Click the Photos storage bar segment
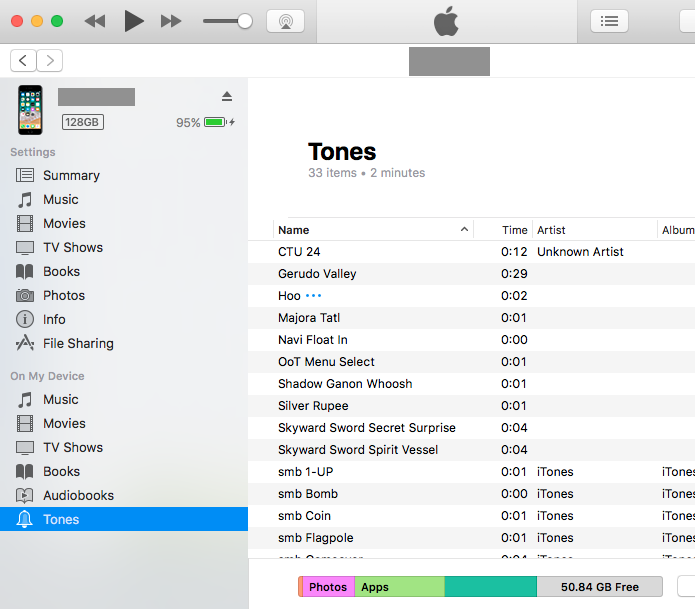This screenshot has width=695, height=609. coord(328,587)
